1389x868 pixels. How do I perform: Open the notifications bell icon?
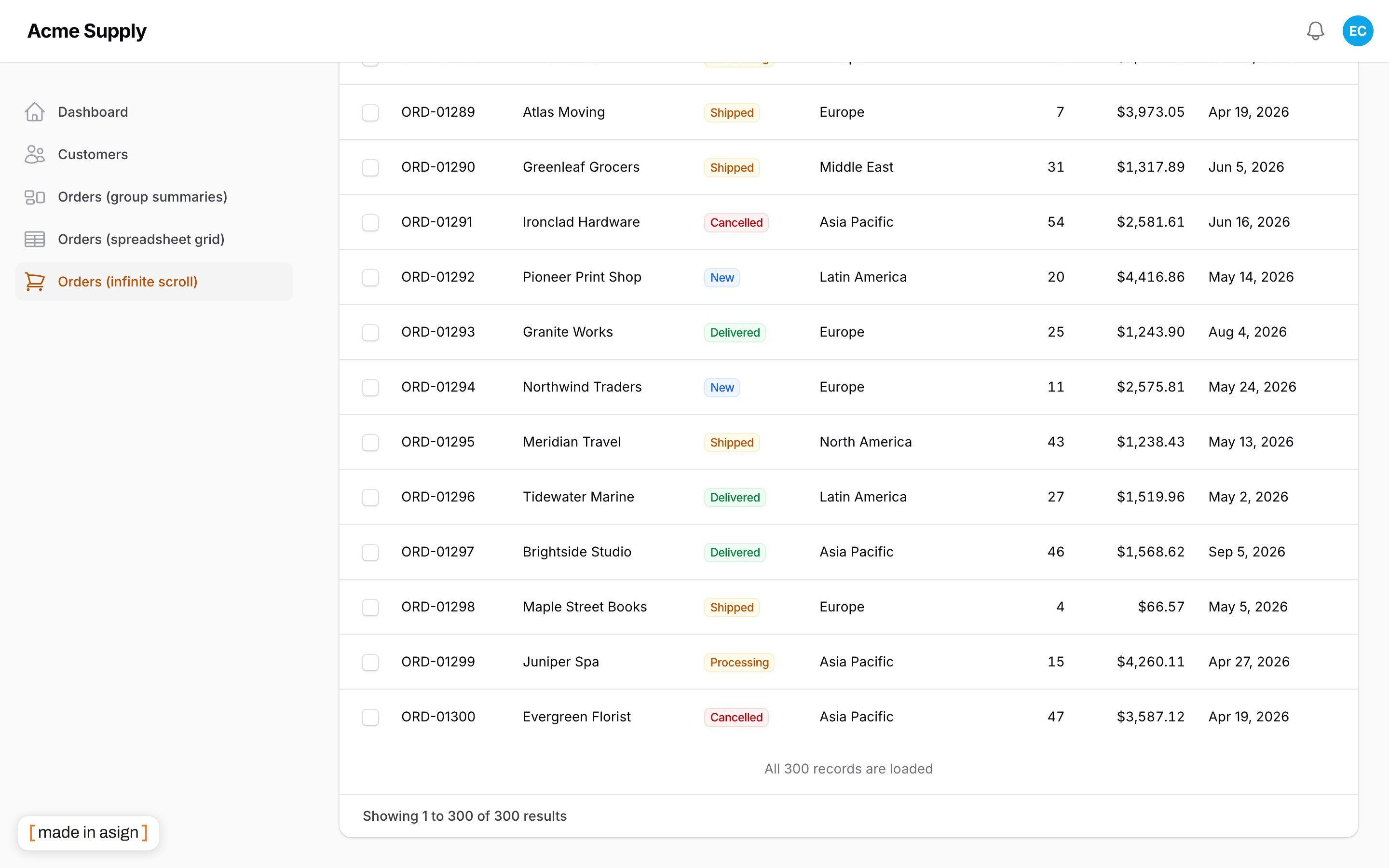(1315, 31)
